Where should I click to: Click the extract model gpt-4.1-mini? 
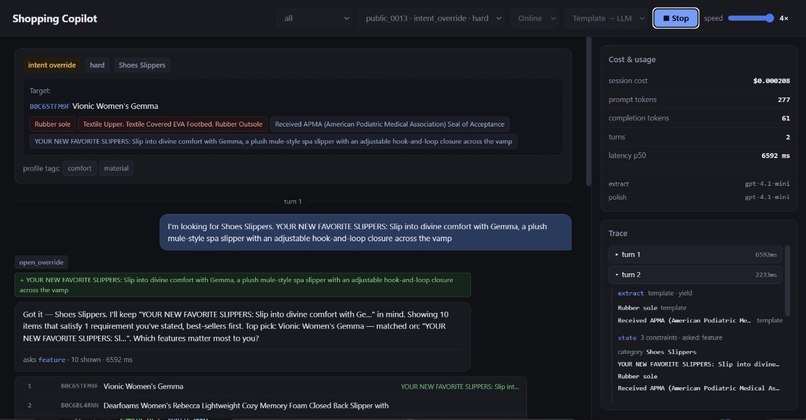tap(767, 184)
